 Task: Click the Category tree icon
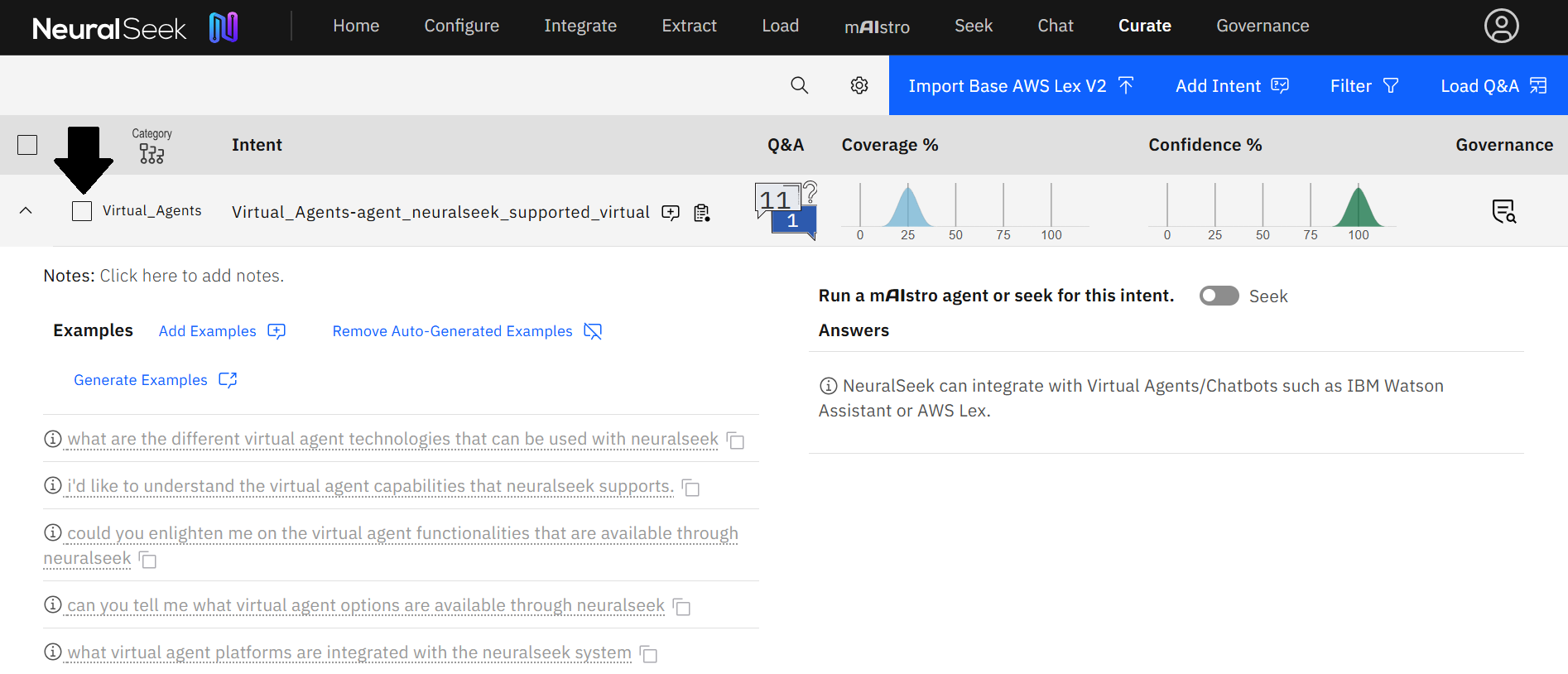point(152,153)
